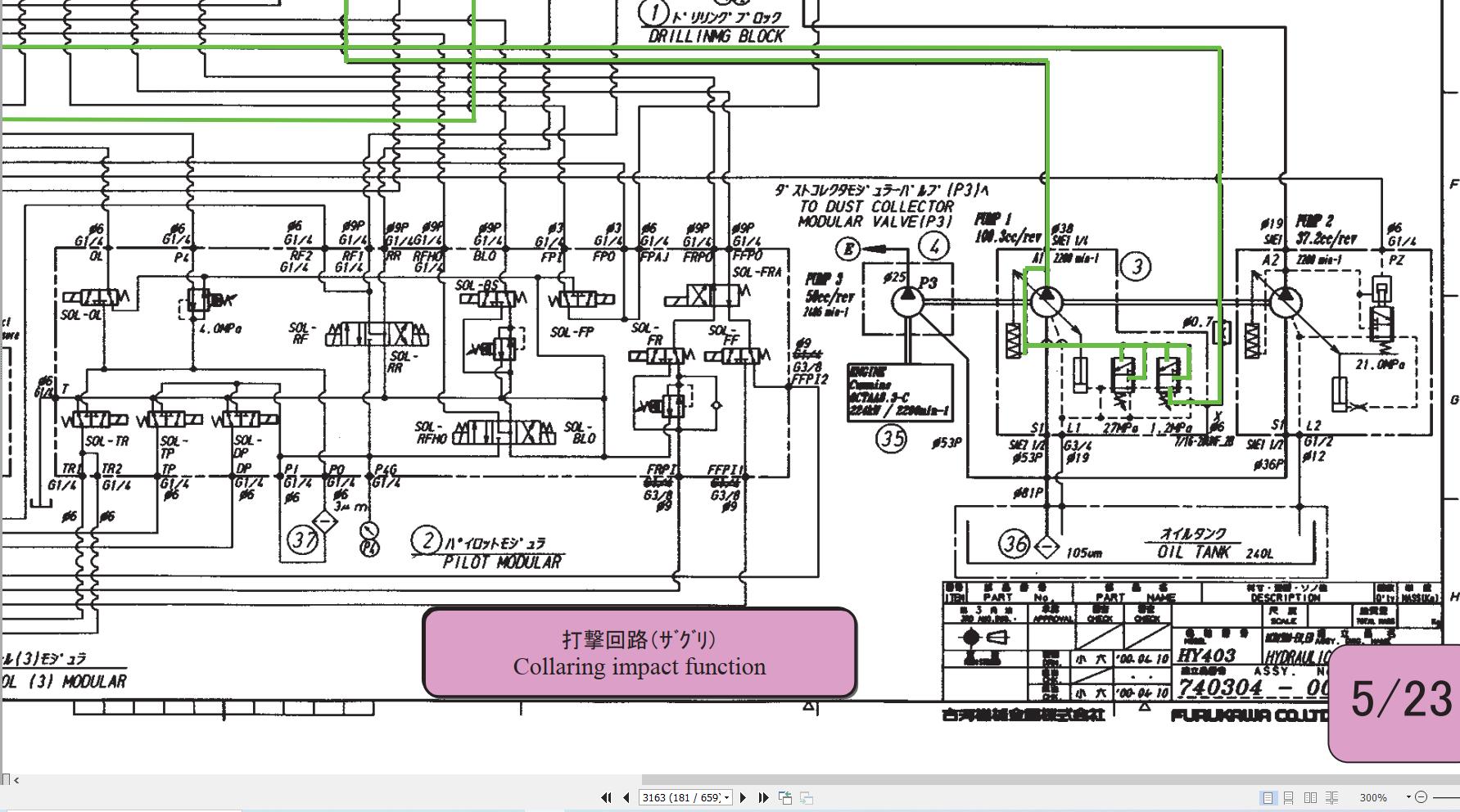Screen dimensions: 1460x812
Task: Click the SOL-BLO valve label
Action: click(580, 432)
